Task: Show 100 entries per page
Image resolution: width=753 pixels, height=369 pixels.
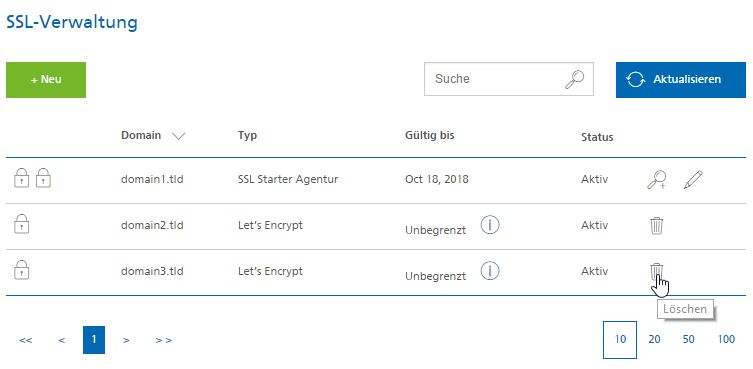Action: pyautogui.click(x=726, y=340)
